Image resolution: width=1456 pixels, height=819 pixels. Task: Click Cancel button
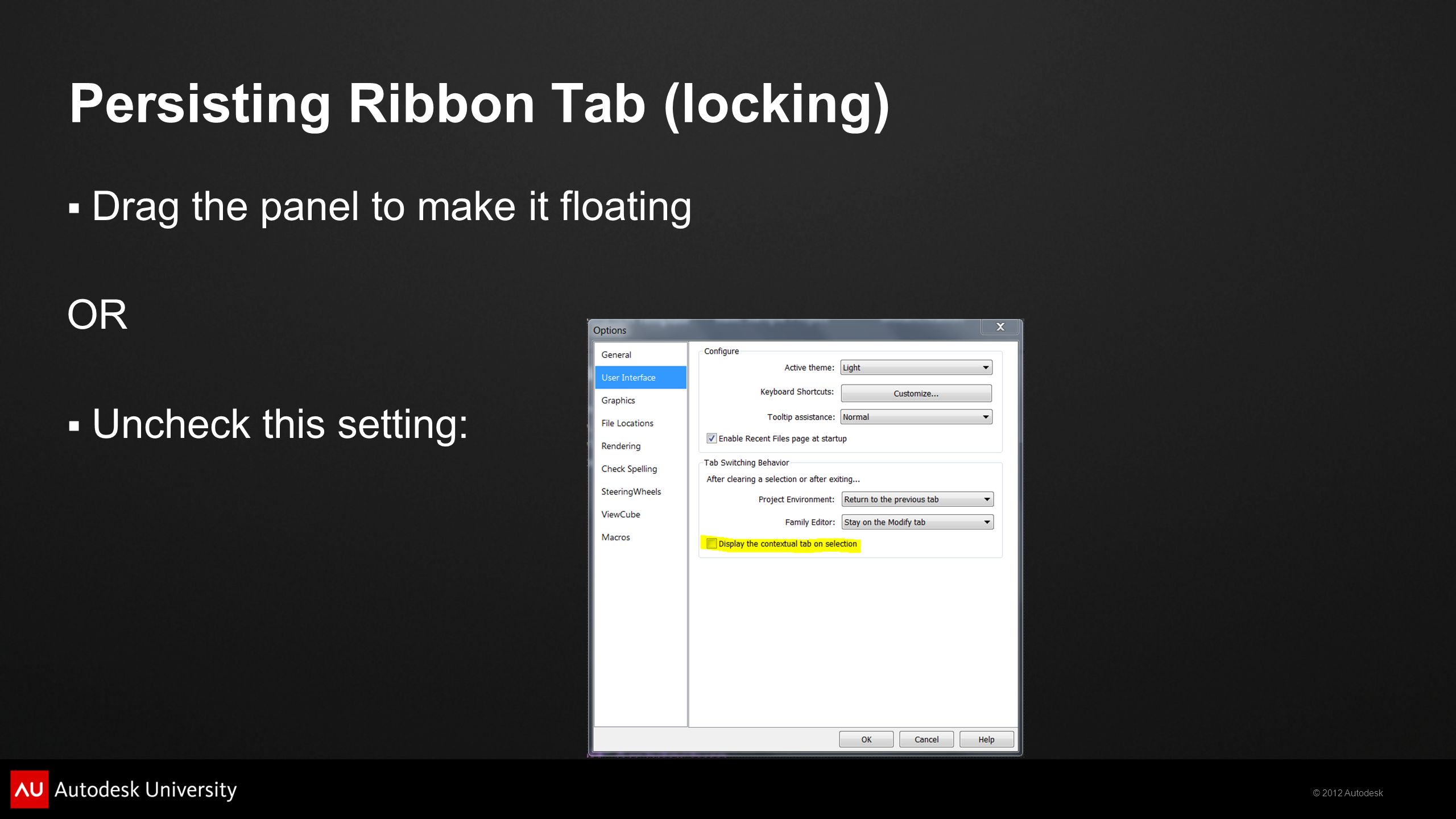[x=926, y=739]
